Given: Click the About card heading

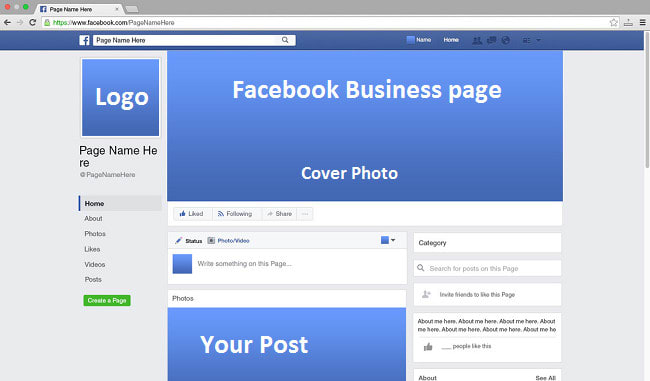Looking at the screenshot, I should 427,378.
